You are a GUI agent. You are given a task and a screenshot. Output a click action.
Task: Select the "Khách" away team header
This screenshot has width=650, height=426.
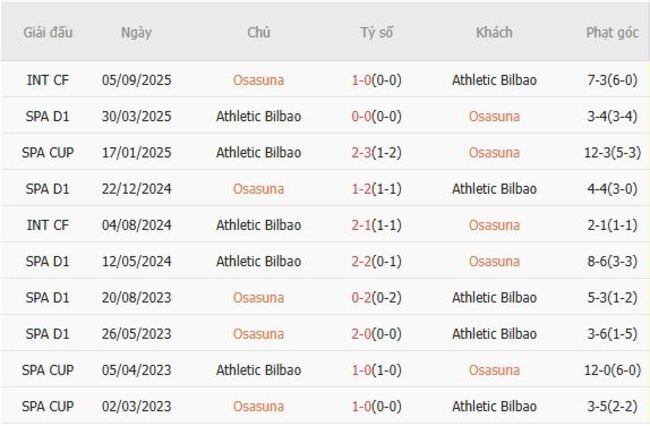(494, 33)
